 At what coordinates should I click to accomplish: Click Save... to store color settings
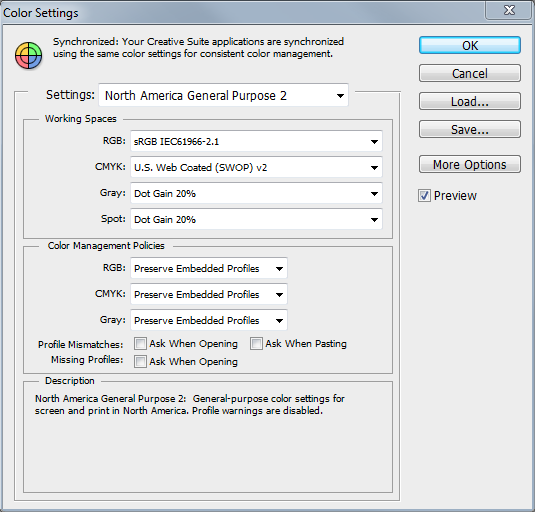pyautogui.click(x=470, y=129)
